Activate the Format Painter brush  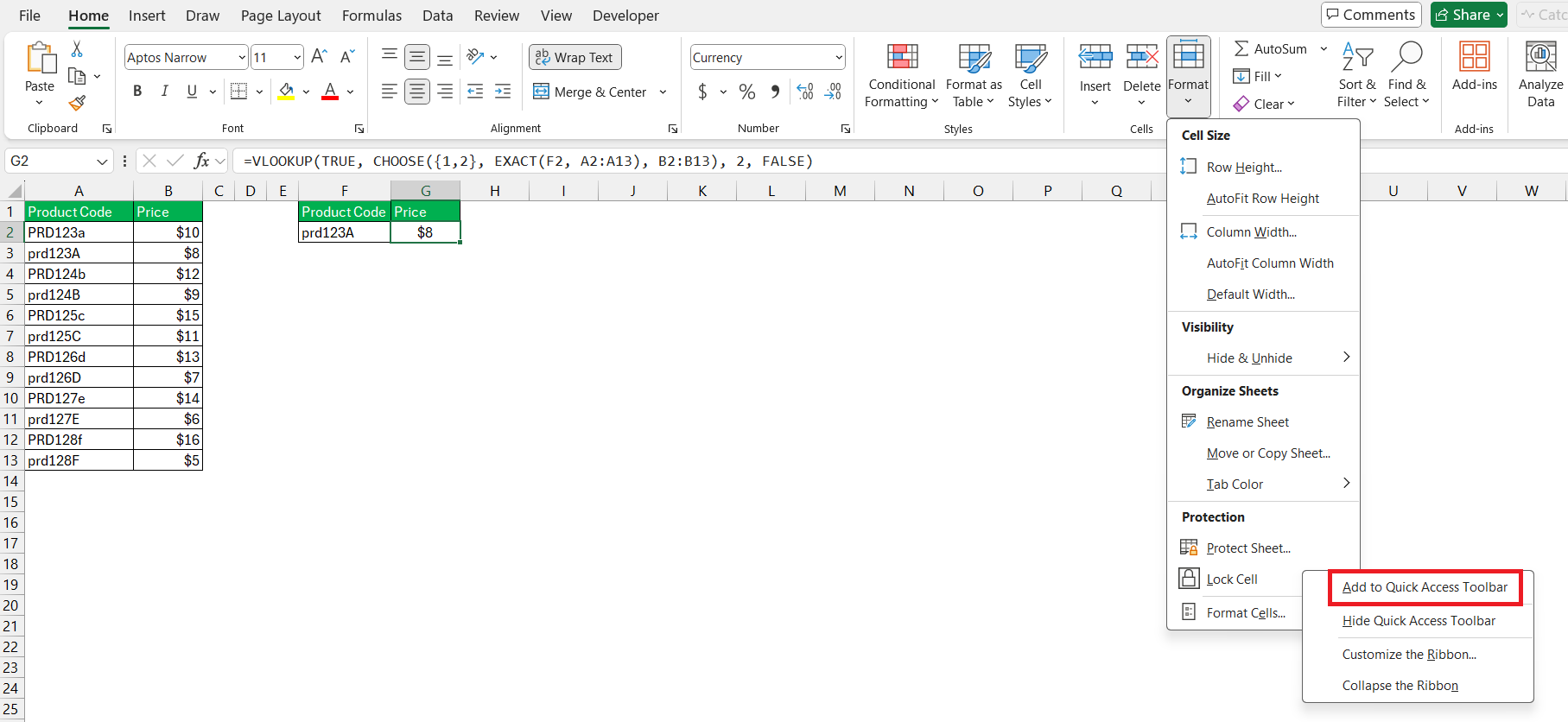(77, 104)
